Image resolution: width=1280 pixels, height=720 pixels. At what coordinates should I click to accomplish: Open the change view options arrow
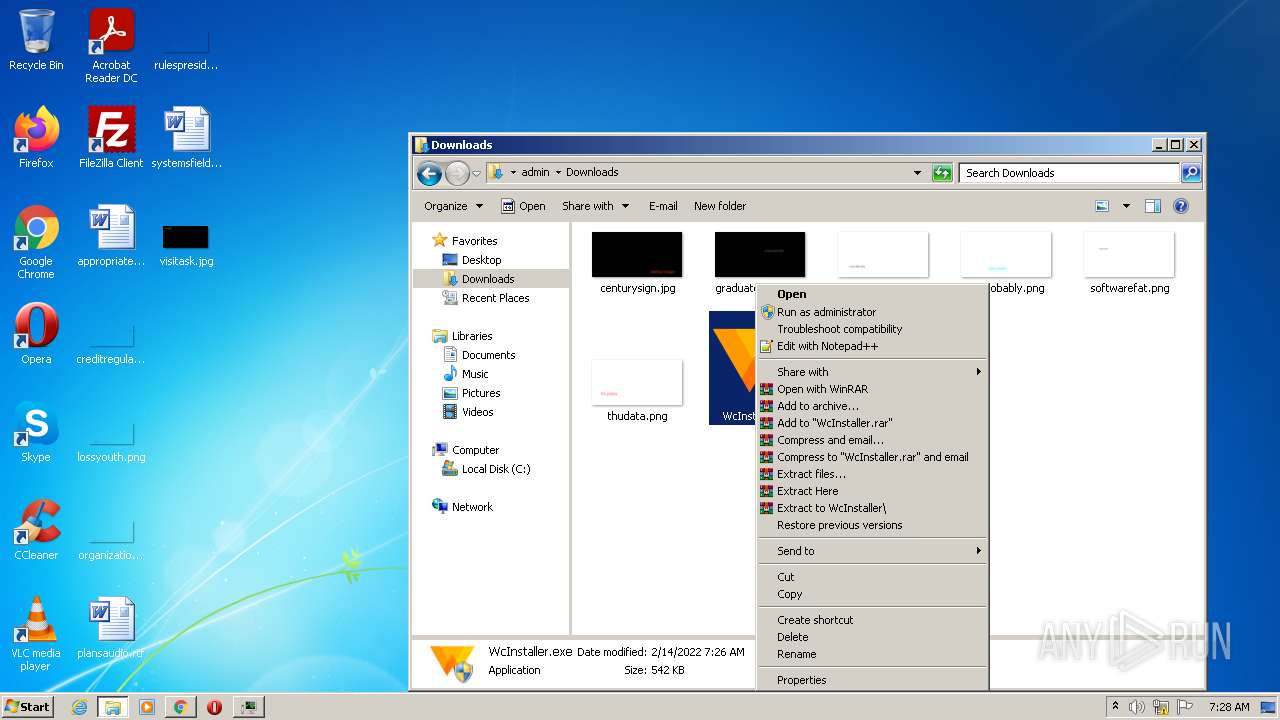(1126, 206)
